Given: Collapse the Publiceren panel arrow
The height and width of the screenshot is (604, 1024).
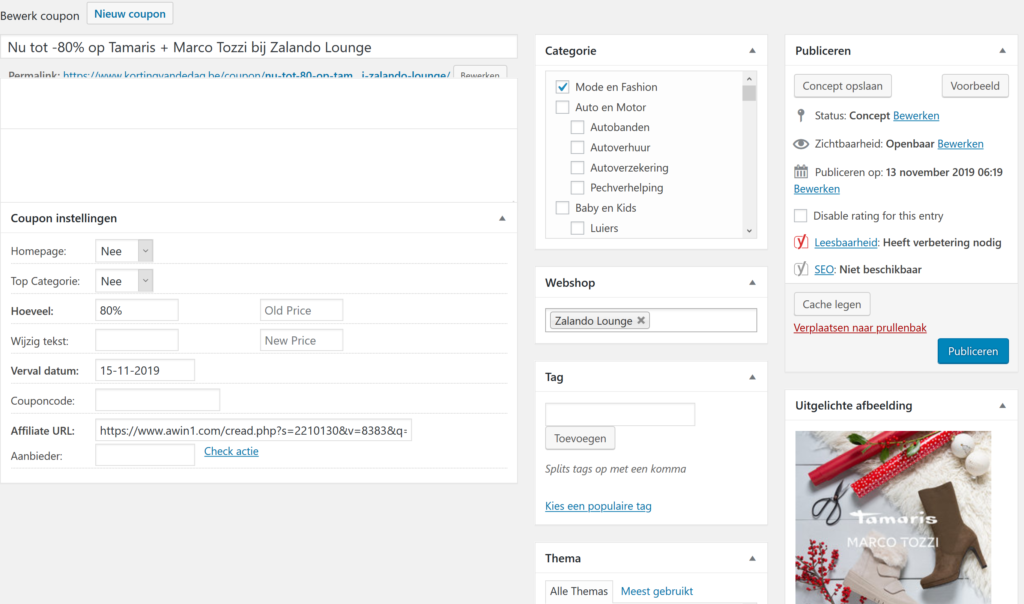Looking at the screenshot, I should tap(1002, 50).
